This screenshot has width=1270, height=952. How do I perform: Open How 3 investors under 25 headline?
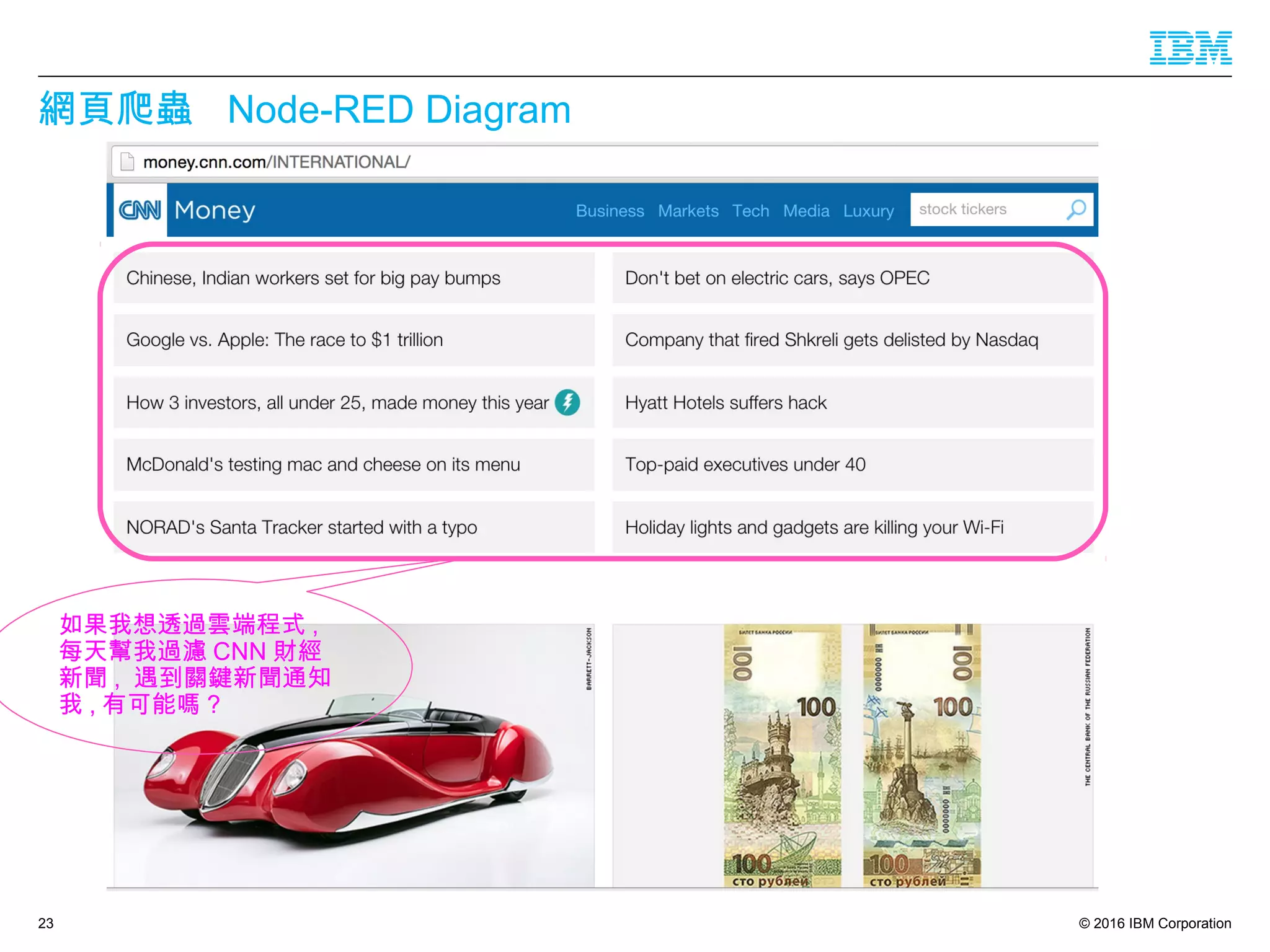coord(354,402)
